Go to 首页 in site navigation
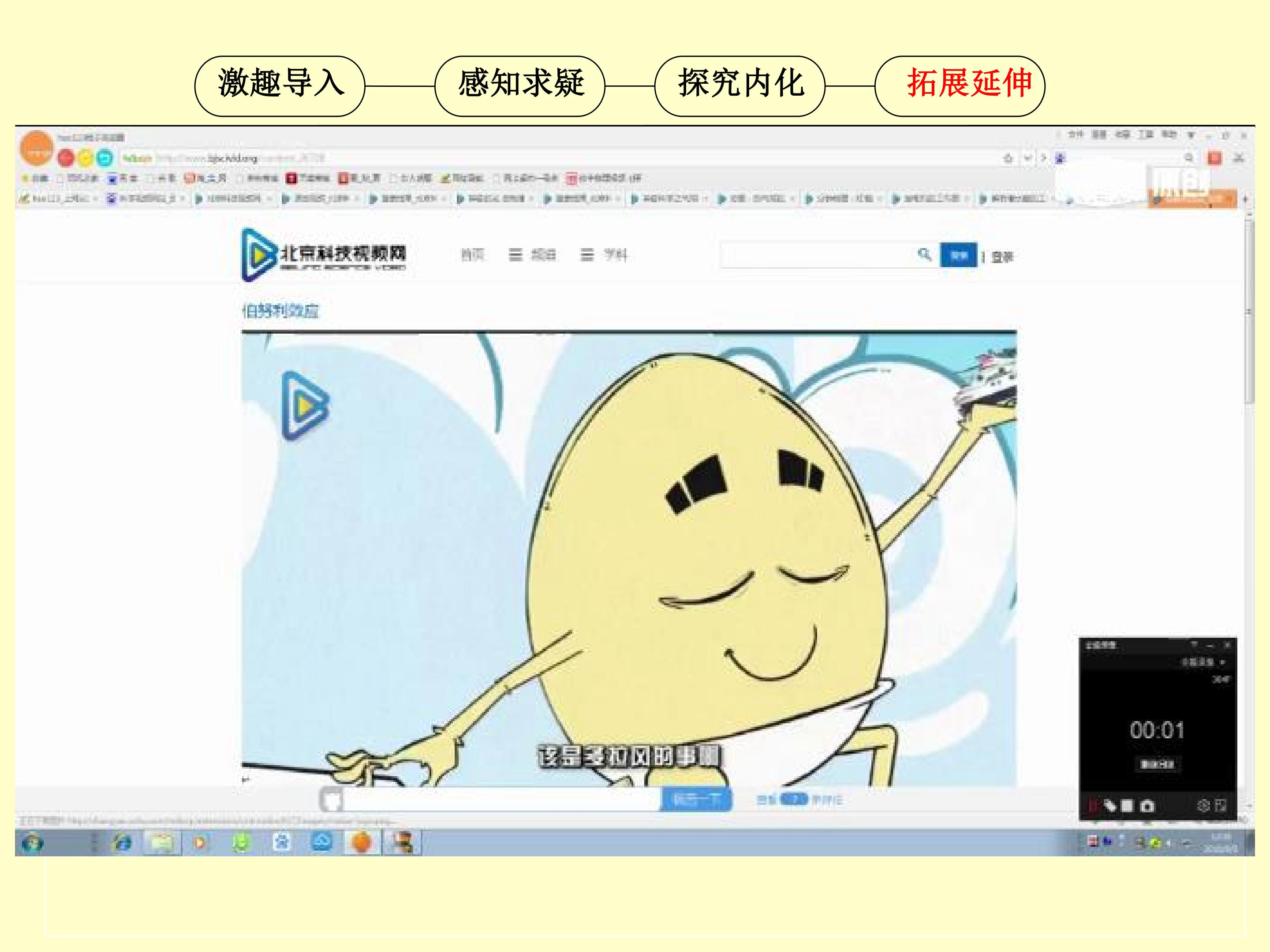 coord(473,255)
